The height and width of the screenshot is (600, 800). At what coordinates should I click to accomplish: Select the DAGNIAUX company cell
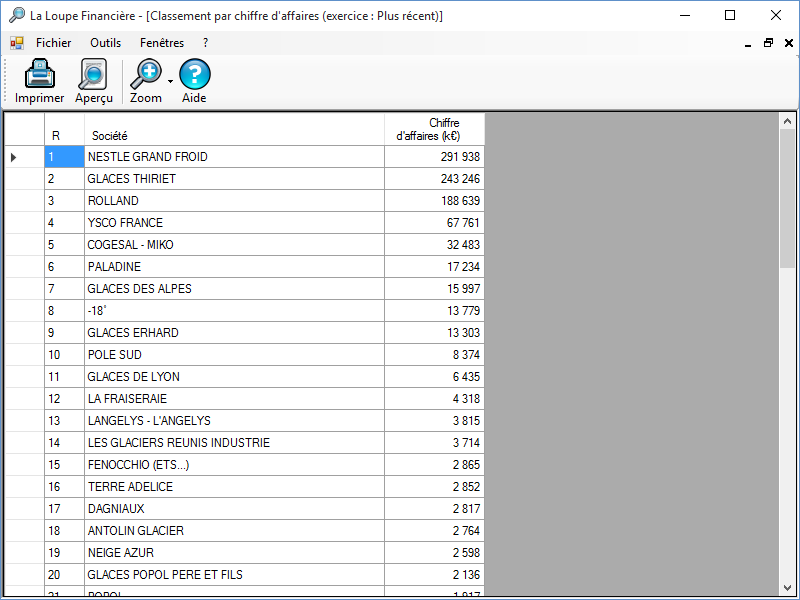pyautogui.click(x=234, y=508)
